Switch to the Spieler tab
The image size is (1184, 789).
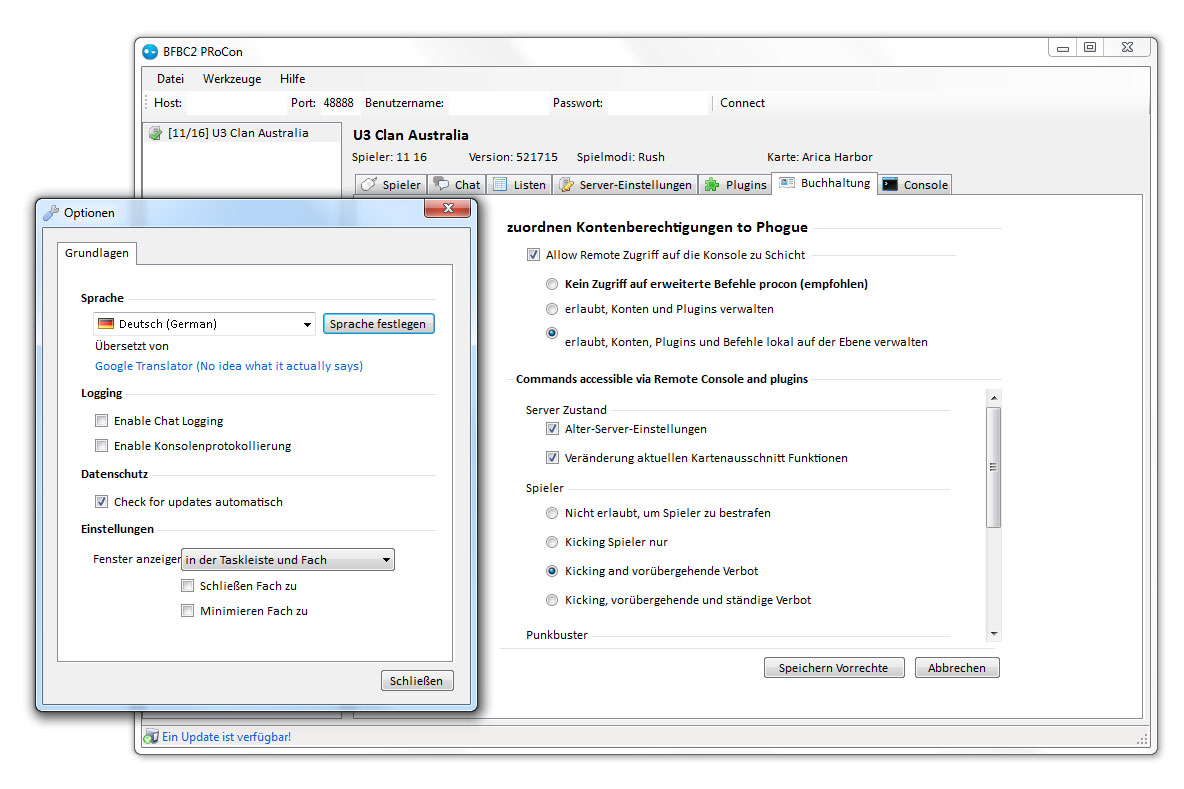tap(391, 184)
